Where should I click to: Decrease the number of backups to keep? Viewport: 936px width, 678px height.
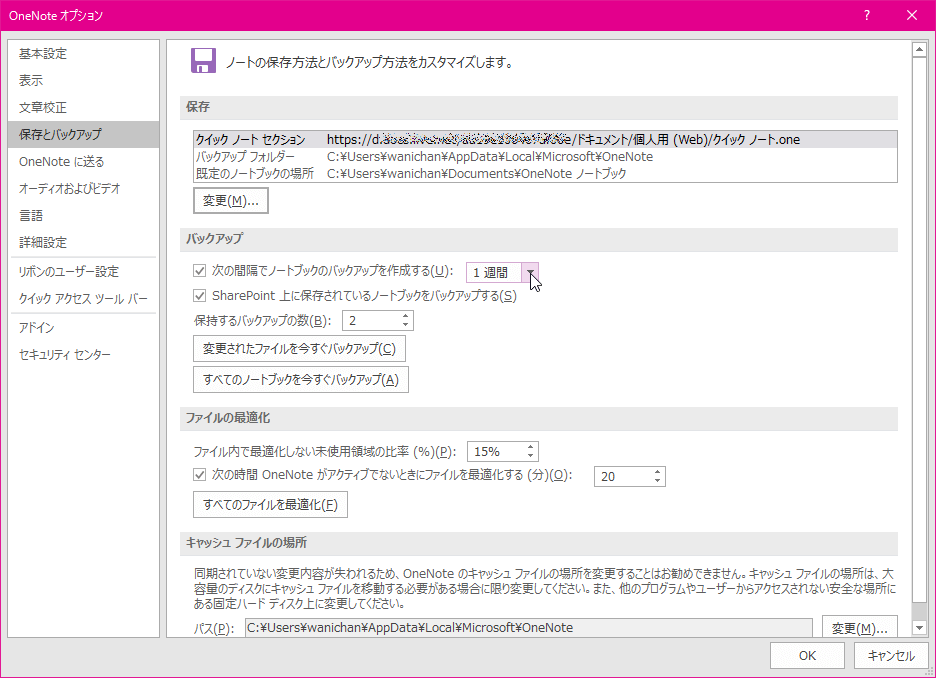pos(406,325)
